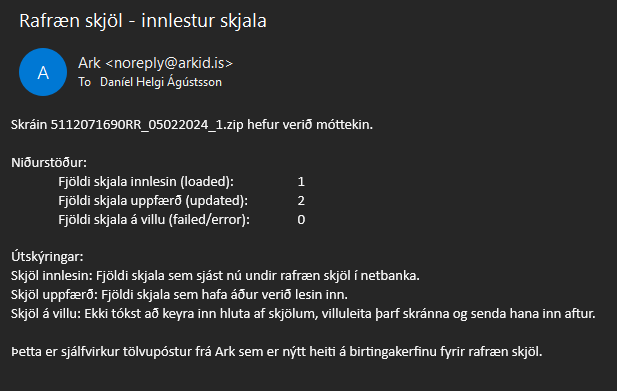Click the file name 5112071690RR_05022024_1.zip
This screenshot has height=391, width=617.
(x=147, y=125)
